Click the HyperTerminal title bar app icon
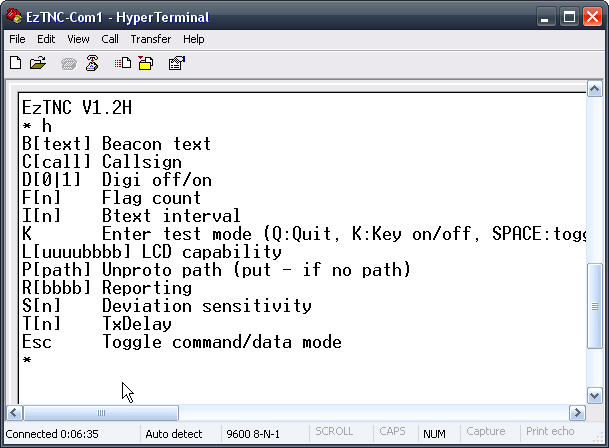Viewport: 609px width, 448px height. (14, 16)
